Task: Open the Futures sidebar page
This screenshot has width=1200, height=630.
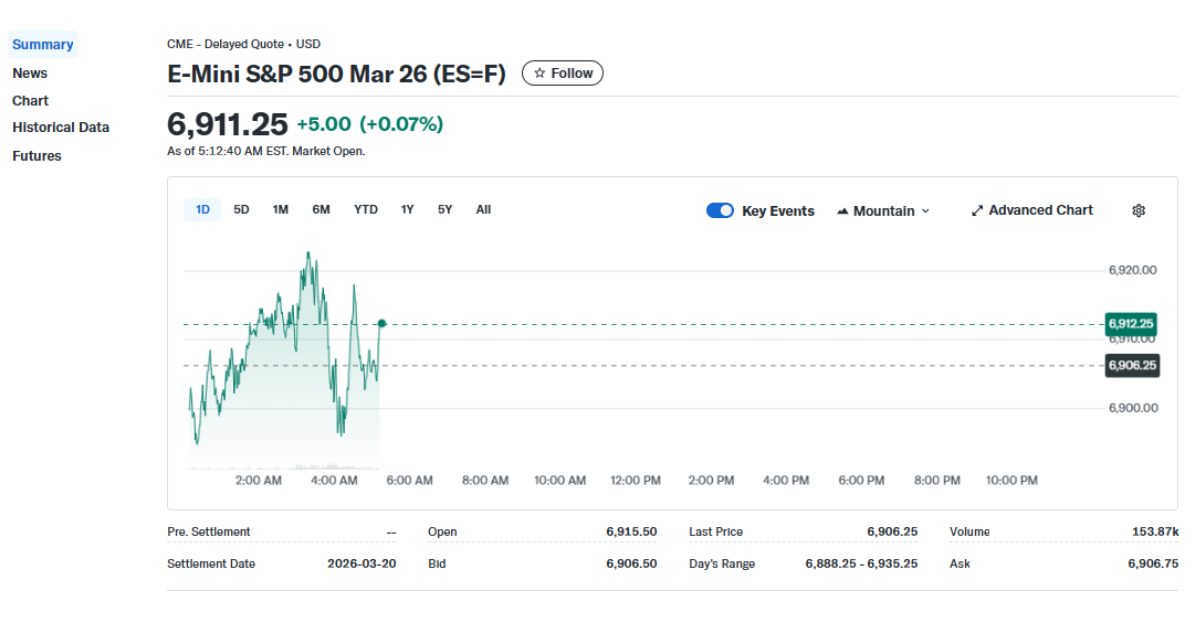Action: [36, 155]
